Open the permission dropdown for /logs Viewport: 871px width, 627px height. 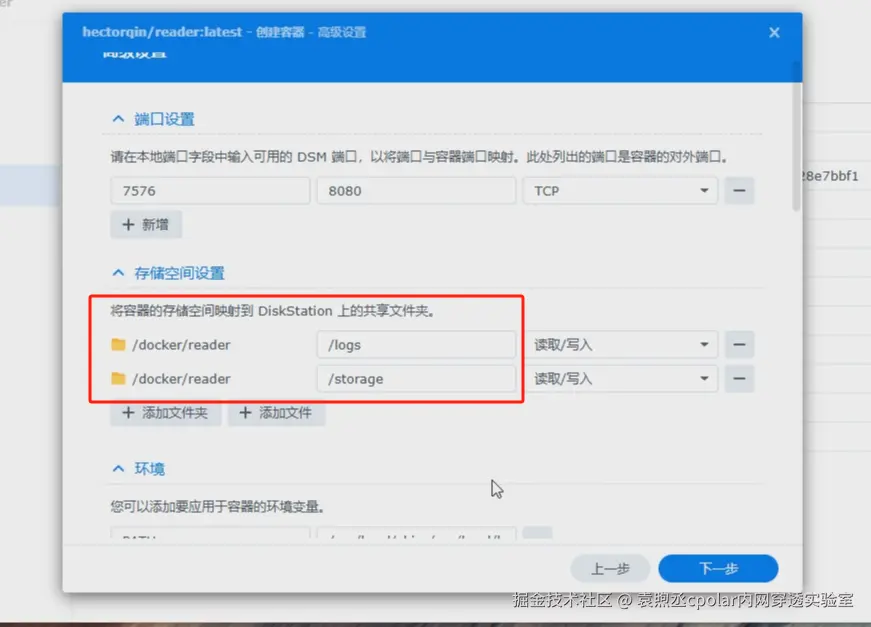tap(620, 344)
